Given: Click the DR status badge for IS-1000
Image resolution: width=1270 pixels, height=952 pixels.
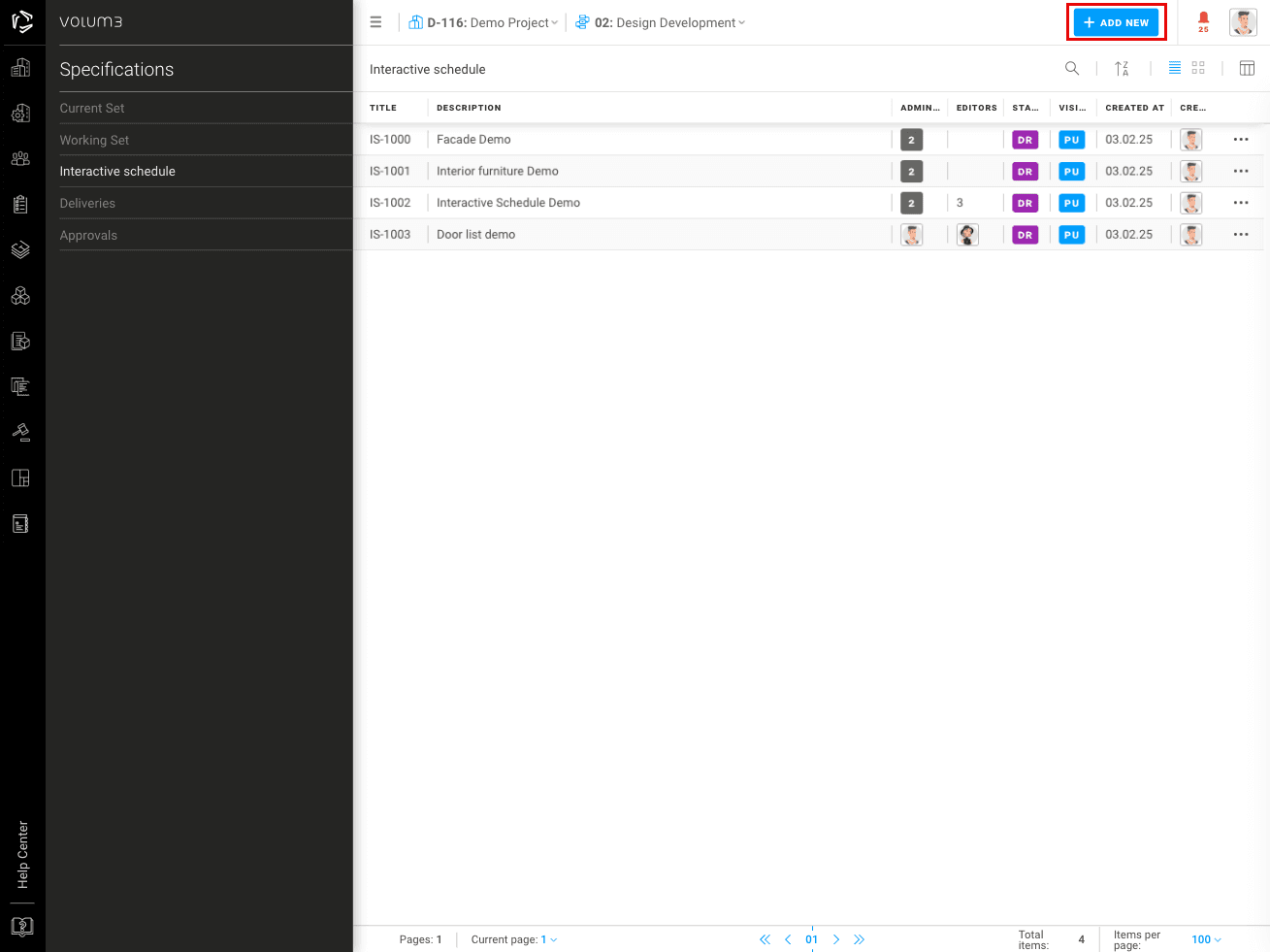Looking at the screenshot, I should [1026, 140].
